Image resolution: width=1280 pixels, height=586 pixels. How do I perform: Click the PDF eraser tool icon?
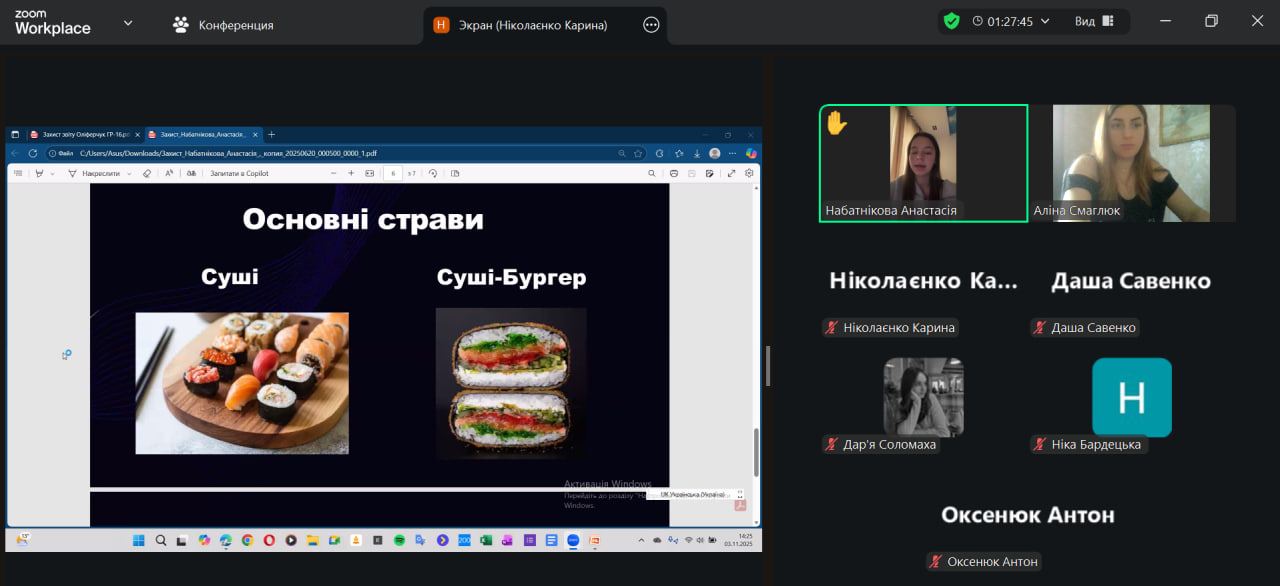click(146, 173)
